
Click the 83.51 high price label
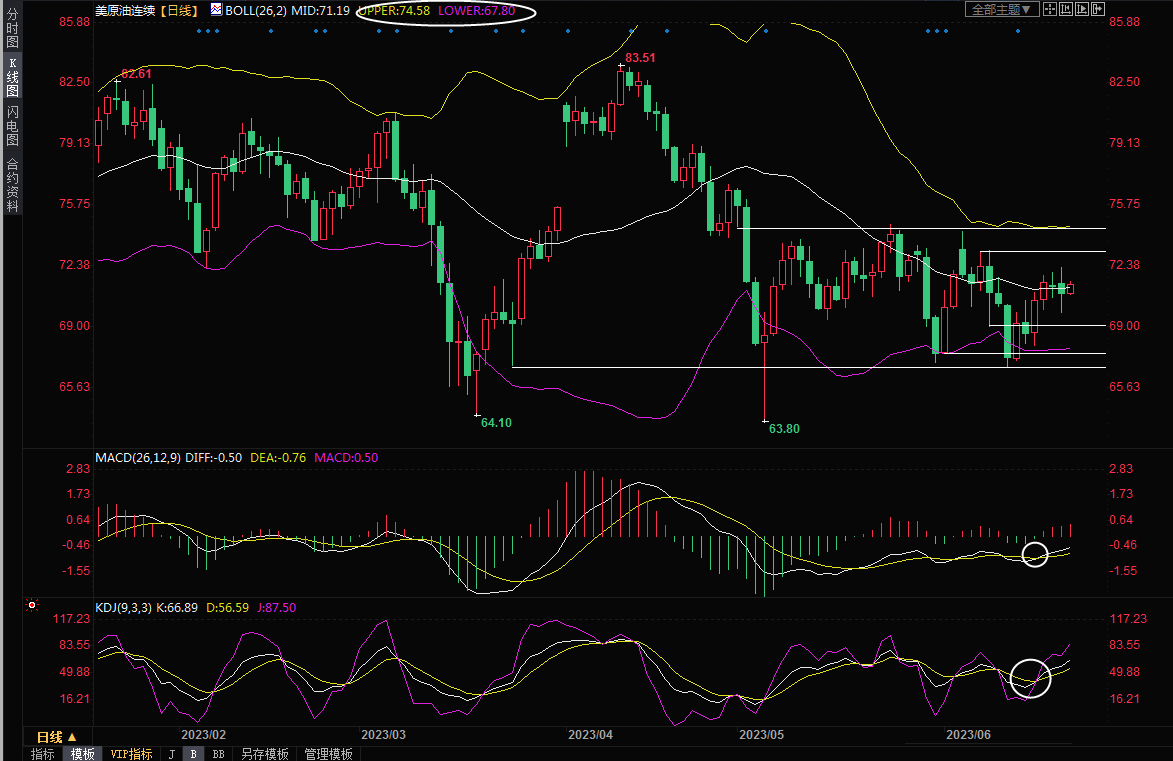coord(640,58)
